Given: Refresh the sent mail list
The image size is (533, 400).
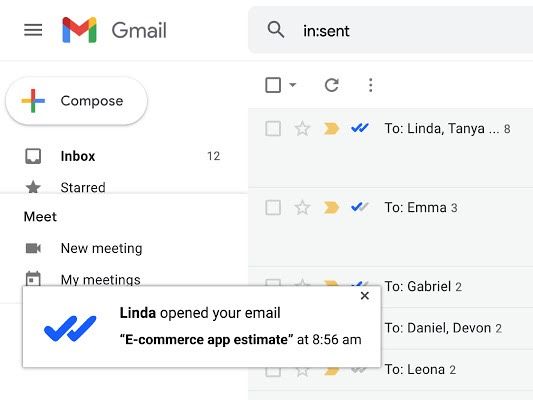Looking at the screenshot, I should tap(331, 85).
